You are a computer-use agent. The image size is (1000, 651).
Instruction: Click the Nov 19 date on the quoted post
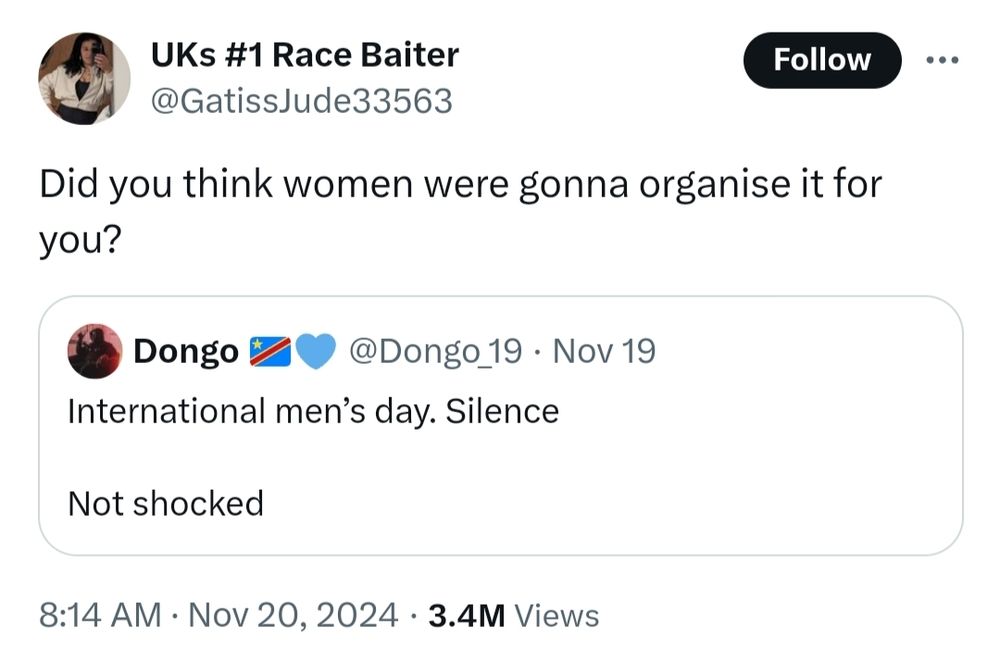coord(604,352)
